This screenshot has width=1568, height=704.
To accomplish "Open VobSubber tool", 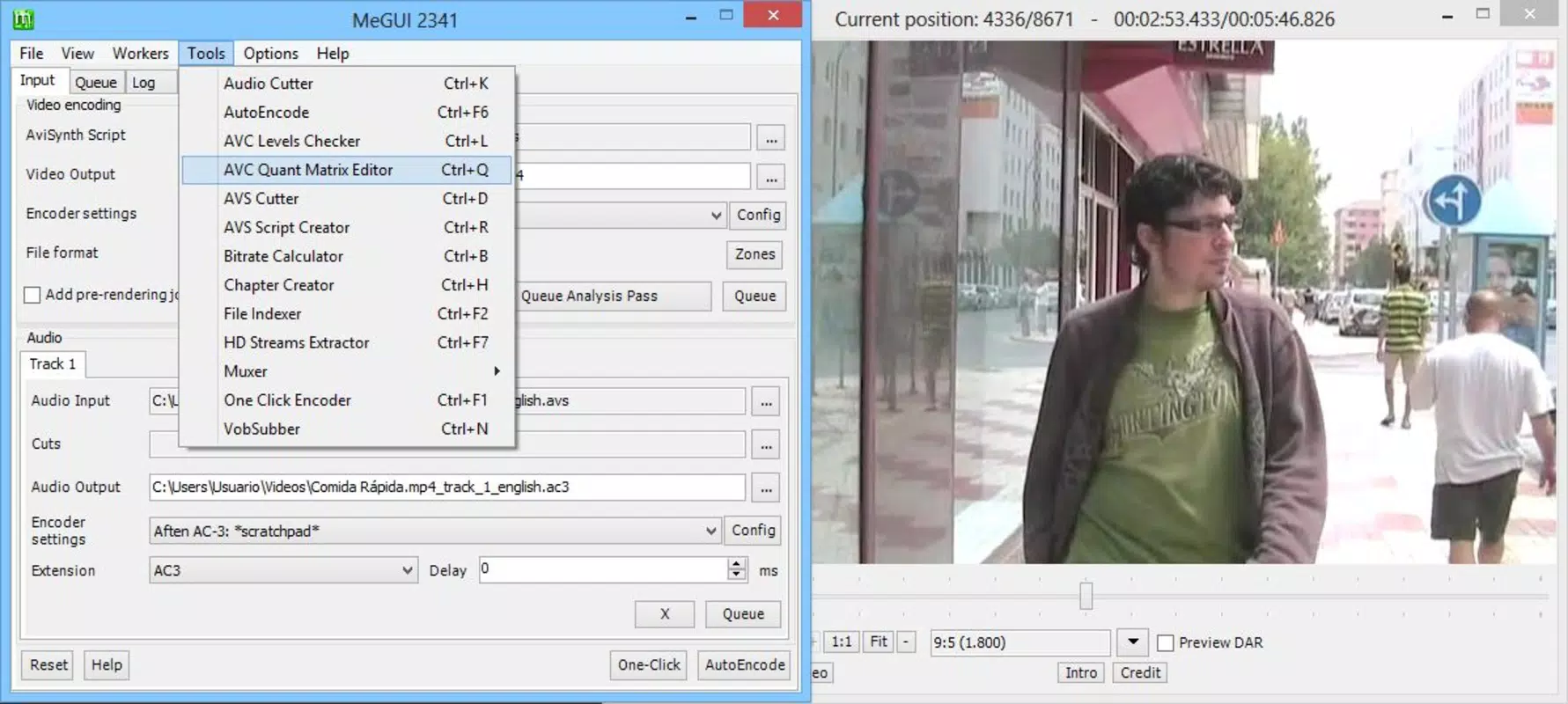I will (x=346, y=429).
